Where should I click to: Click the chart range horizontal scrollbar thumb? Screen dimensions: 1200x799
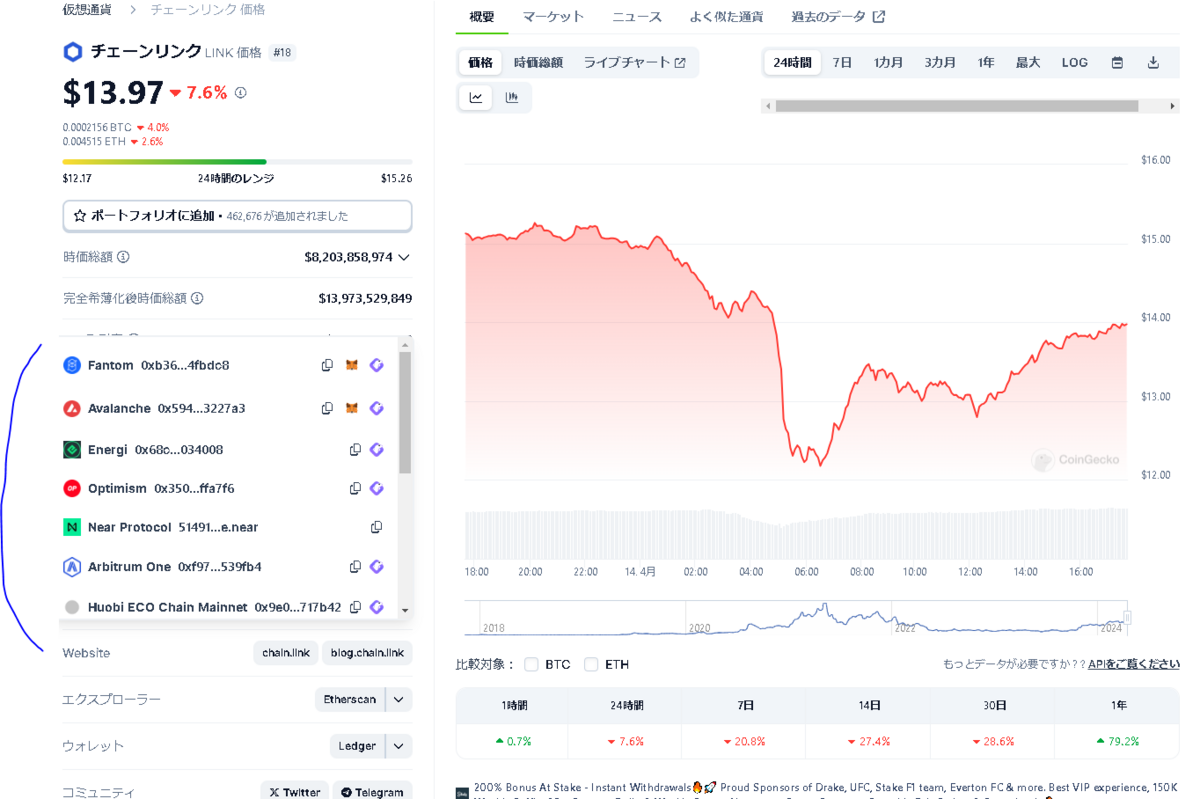[957, 106]
